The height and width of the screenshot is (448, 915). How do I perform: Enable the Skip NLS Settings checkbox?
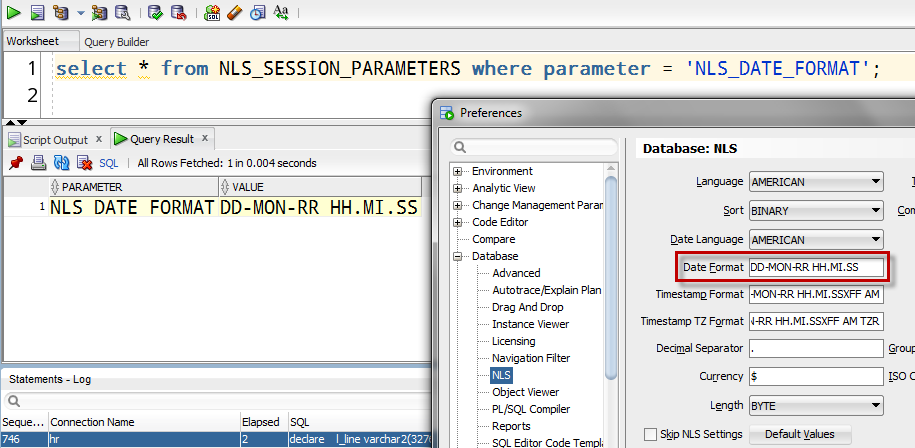coord(650,435)
